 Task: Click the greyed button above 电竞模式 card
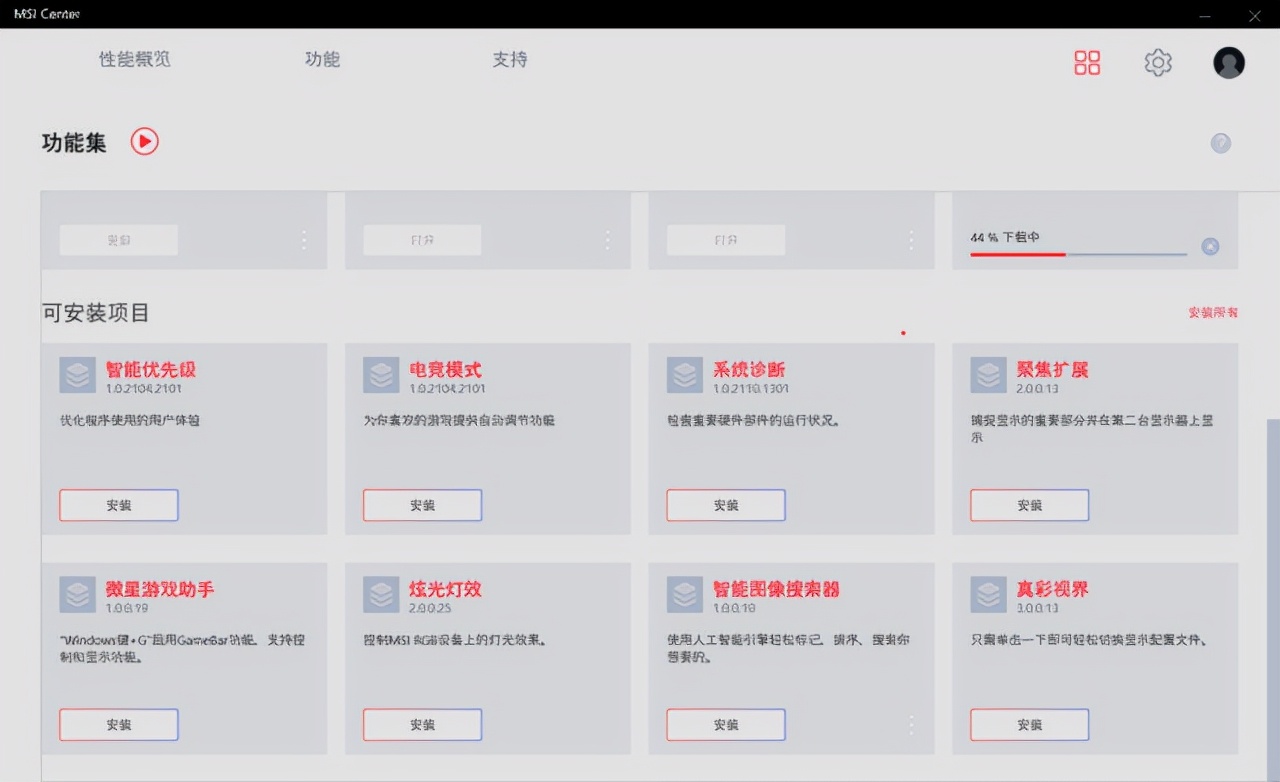coord(423,240)
